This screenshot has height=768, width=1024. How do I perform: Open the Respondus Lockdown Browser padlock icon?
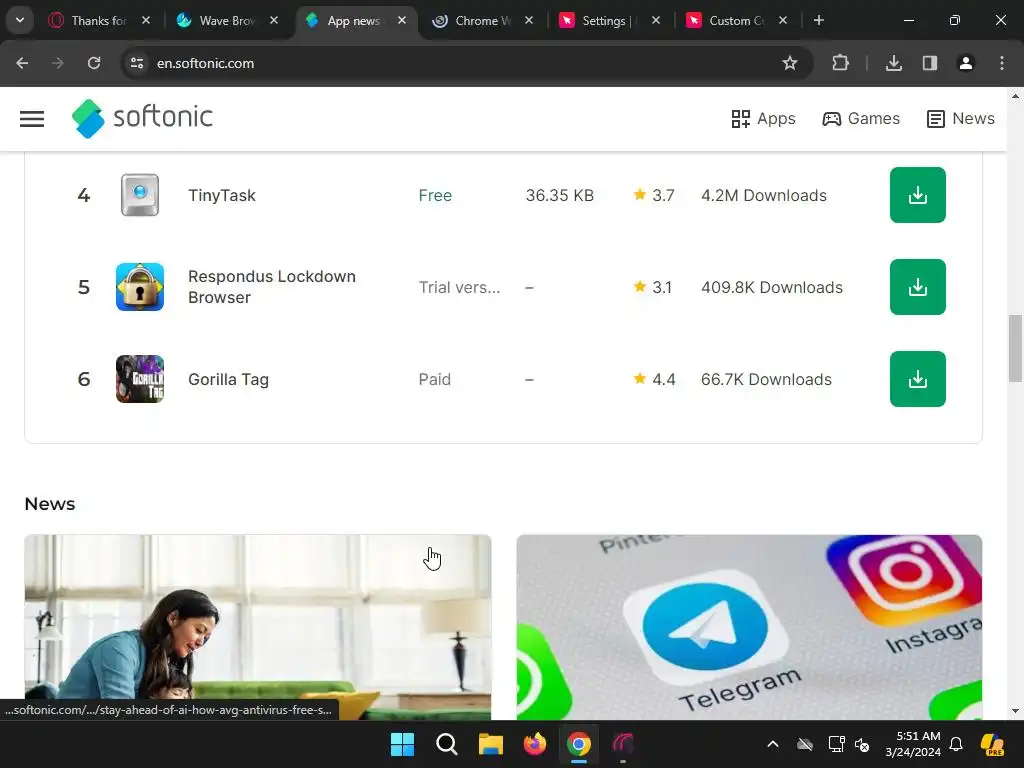pos(140,287)
